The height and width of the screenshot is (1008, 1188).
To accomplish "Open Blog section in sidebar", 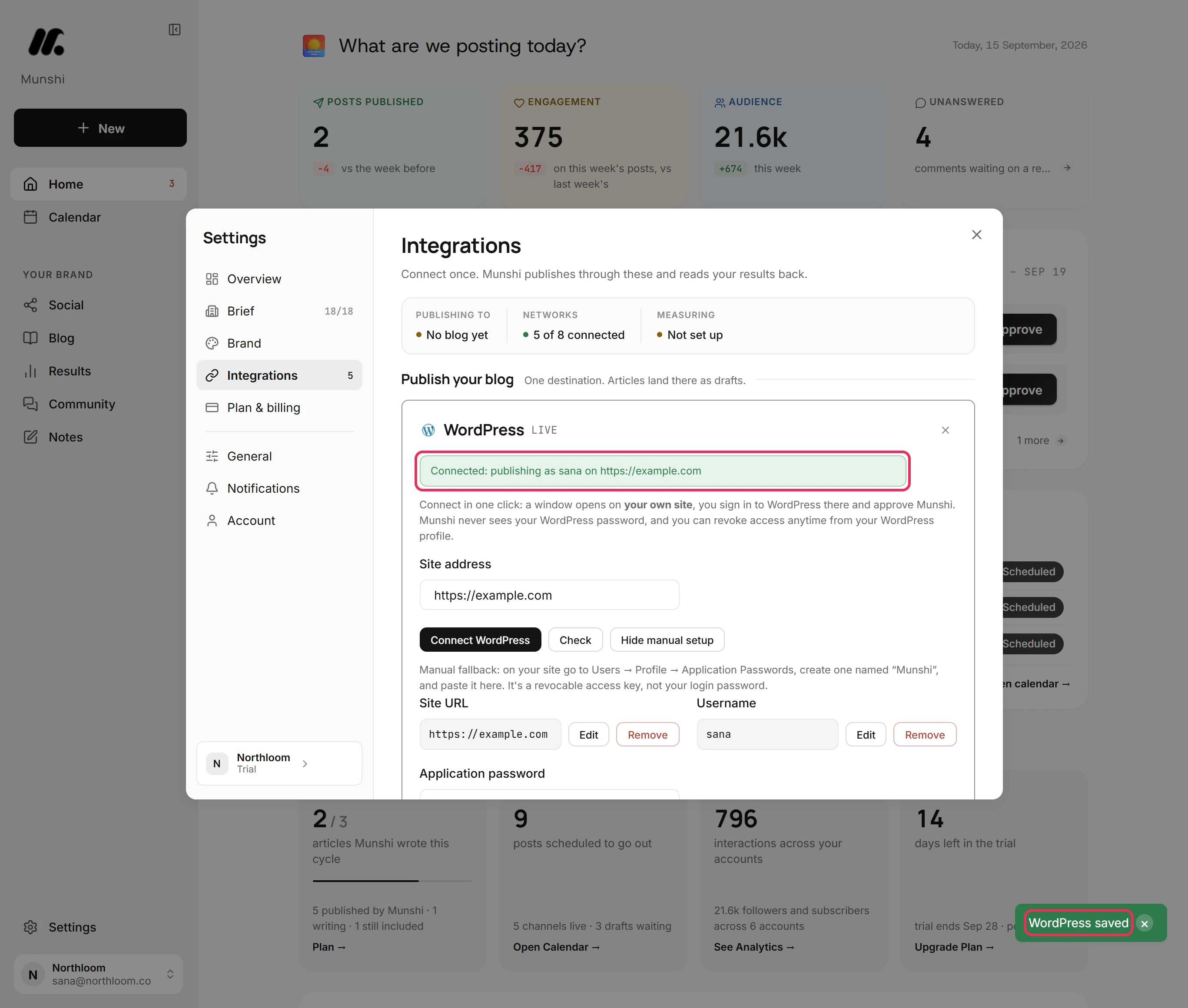I will pos(98,338).
